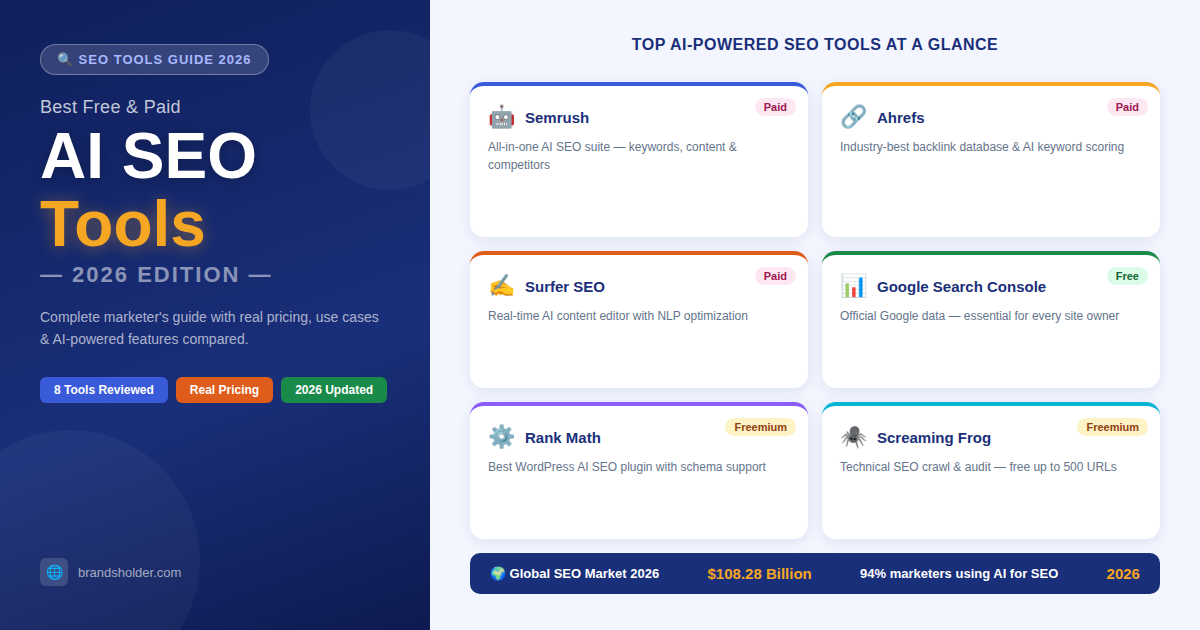This screenshot has width=1200, height=630.
Task: Select the Google Search Console title
Action: tap(961, 287)
